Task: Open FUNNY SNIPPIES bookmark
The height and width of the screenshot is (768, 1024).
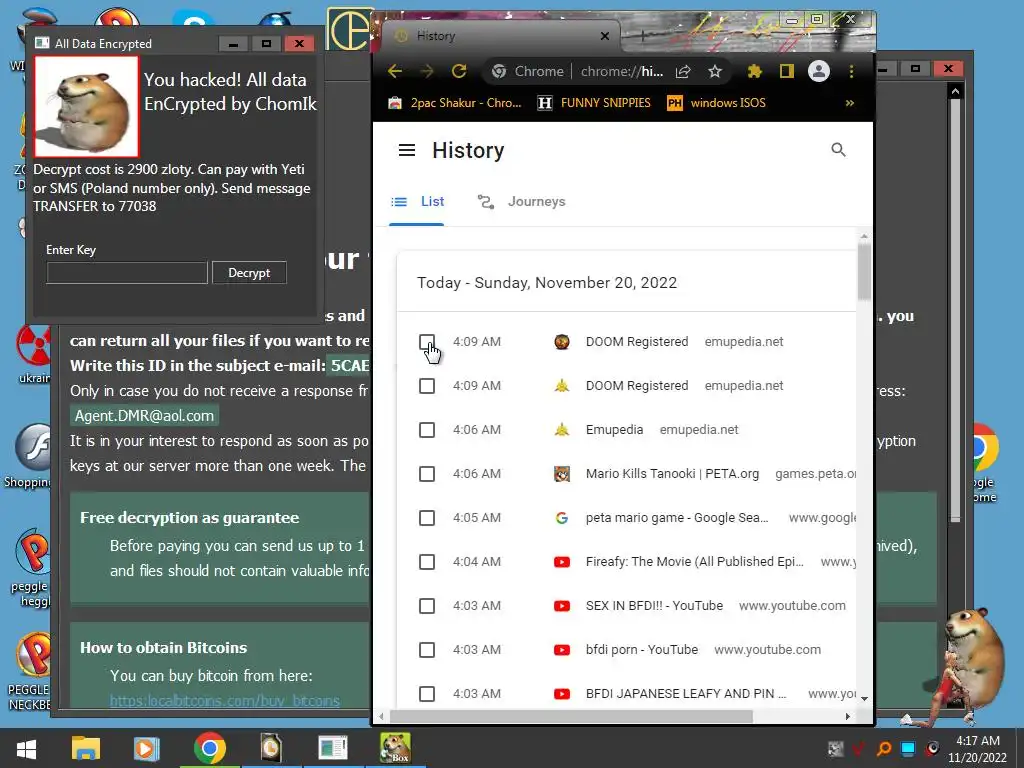Action: tap(594, 103)
